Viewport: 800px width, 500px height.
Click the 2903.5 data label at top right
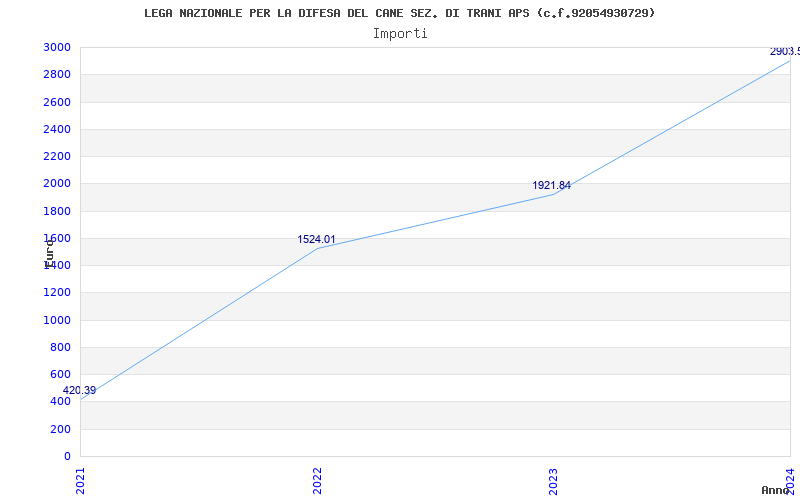click(785, 51)
